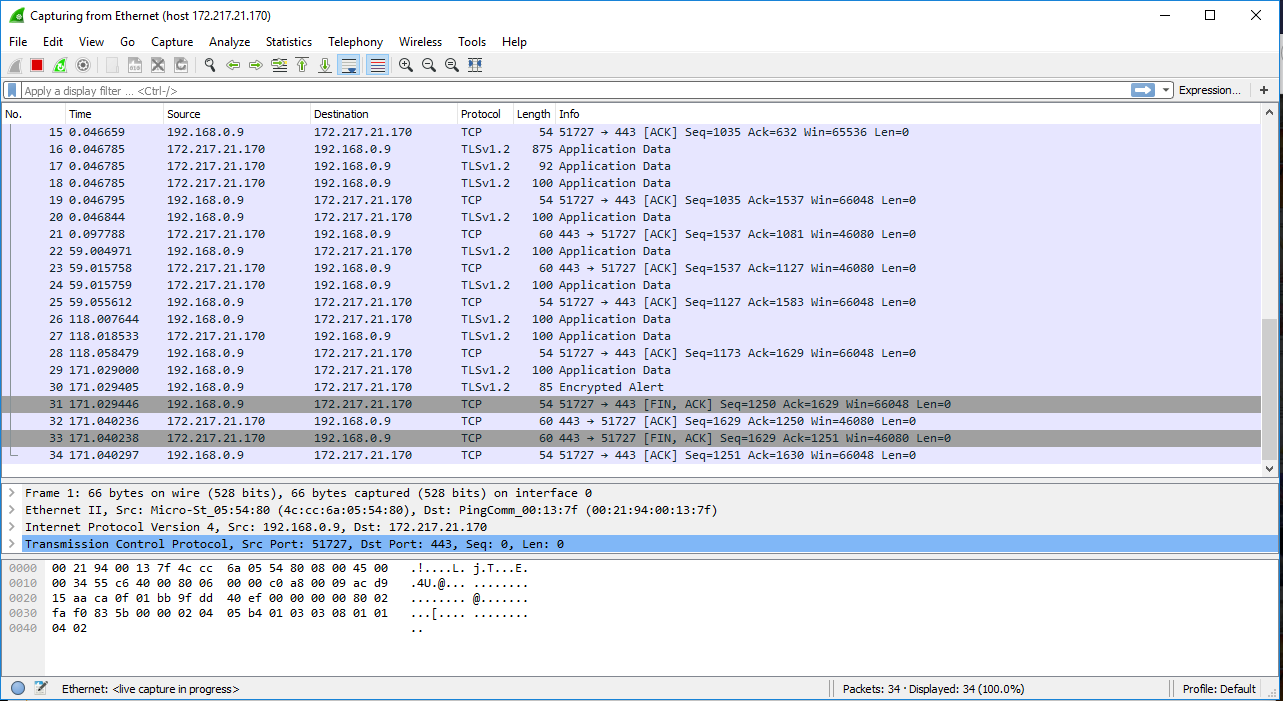The image size is (1283, 701).
Task: Open the Go menu
Action: pos(127,42)
